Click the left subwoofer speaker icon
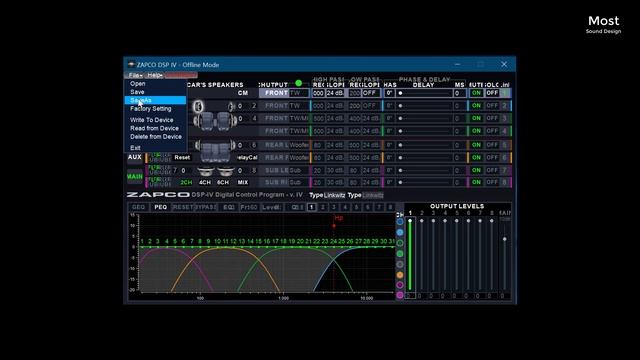 [x=205, y=171]
